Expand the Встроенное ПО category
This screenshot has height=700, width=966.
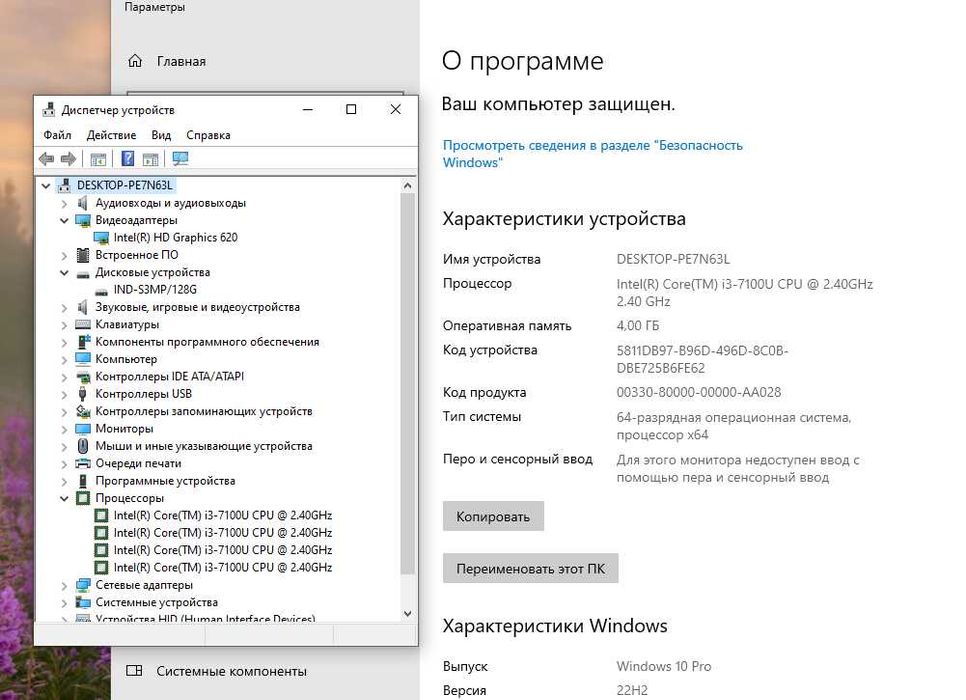(x=64, y=254)
